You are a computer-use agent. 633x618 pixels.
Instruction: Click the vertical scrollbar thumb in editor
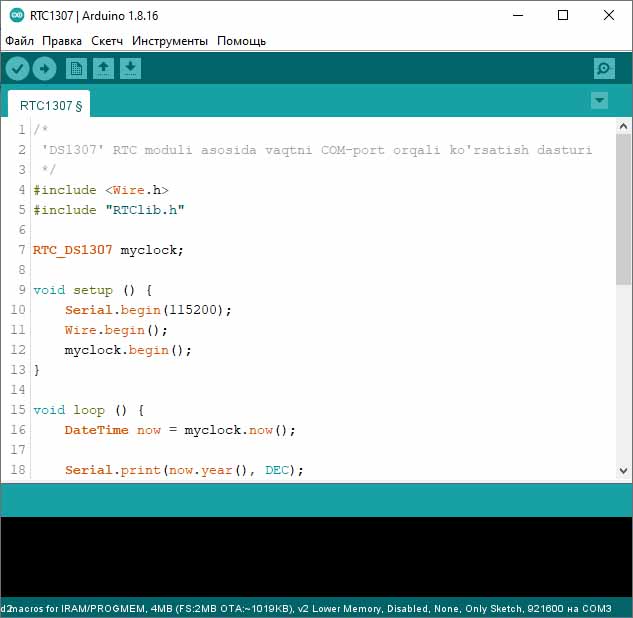click(x=623, y=210)
